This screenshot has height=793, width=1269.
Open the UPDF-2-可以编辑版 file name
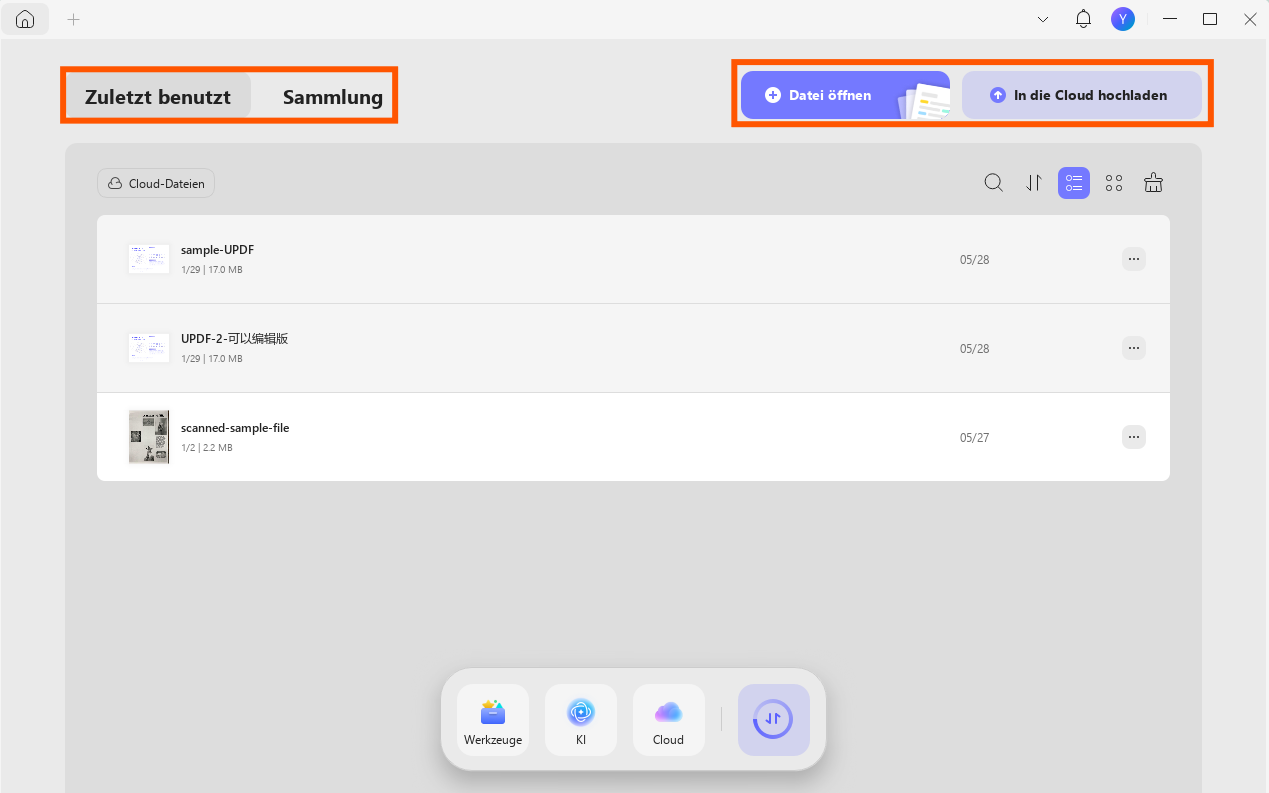(x=235, y=339)
